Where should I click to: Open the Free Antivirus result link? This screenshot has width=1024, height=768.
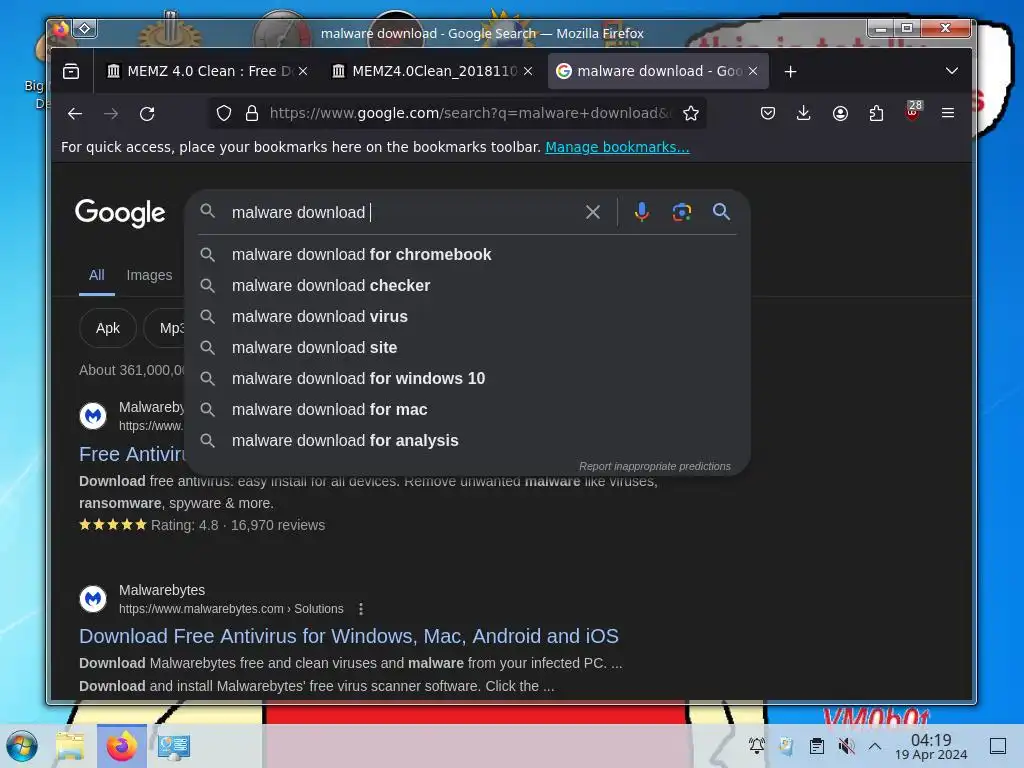click(133, 454)
